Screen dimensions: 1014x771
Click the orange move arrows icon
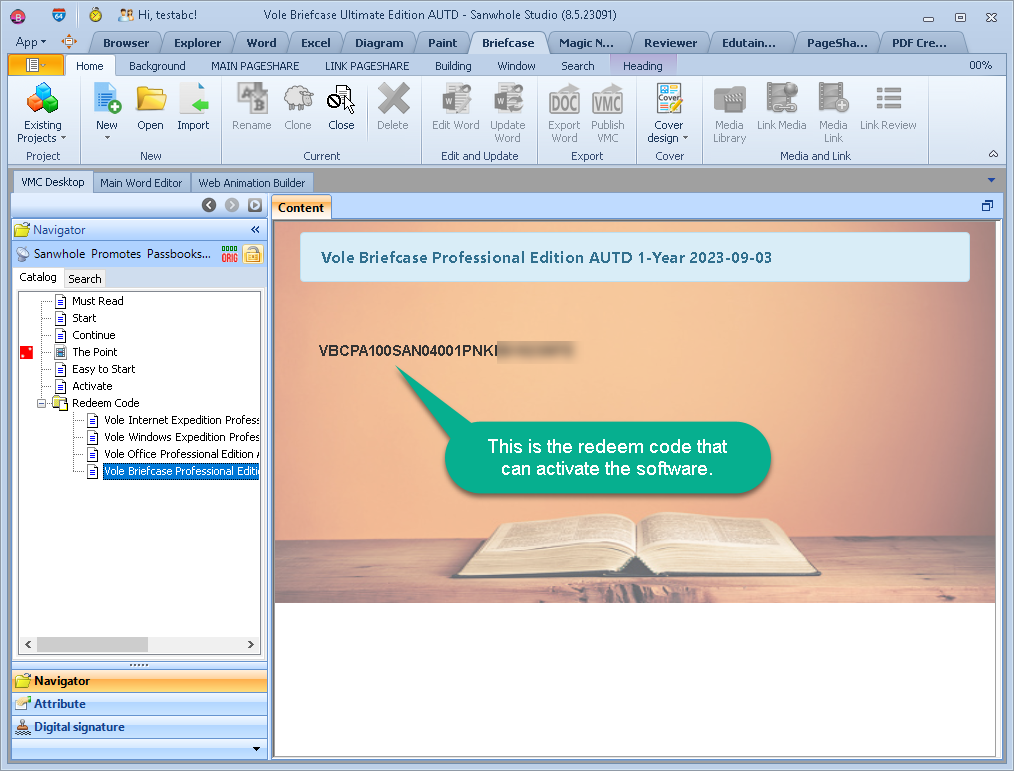(x=69, y=42)
